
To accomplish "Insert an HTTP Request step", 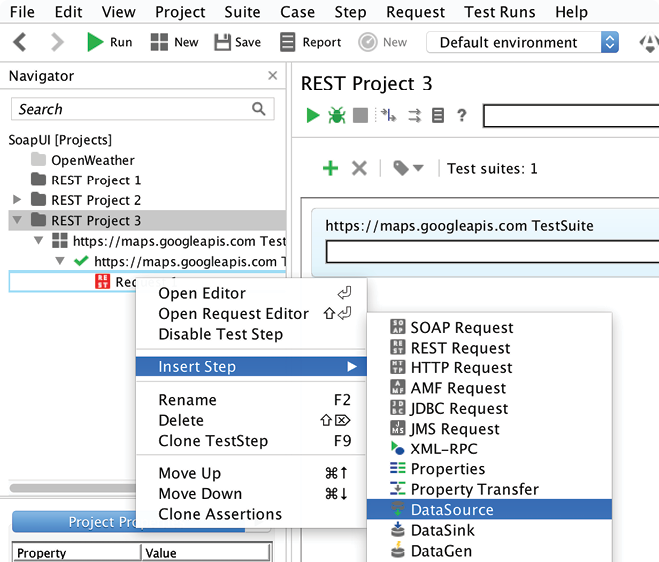I will (x=489, y=368).
